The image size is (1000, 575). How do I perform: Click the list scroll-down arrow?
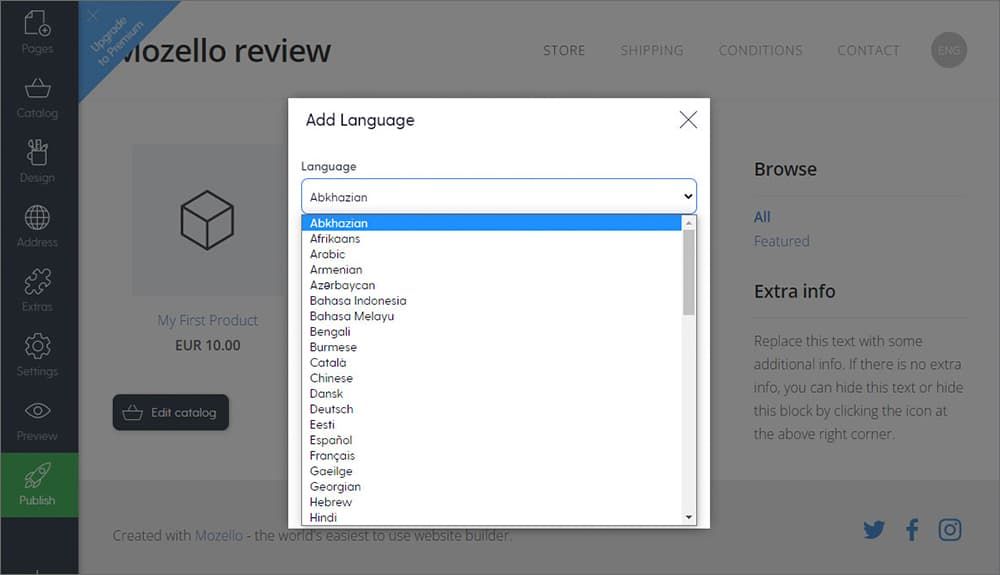tap(689, 517)
